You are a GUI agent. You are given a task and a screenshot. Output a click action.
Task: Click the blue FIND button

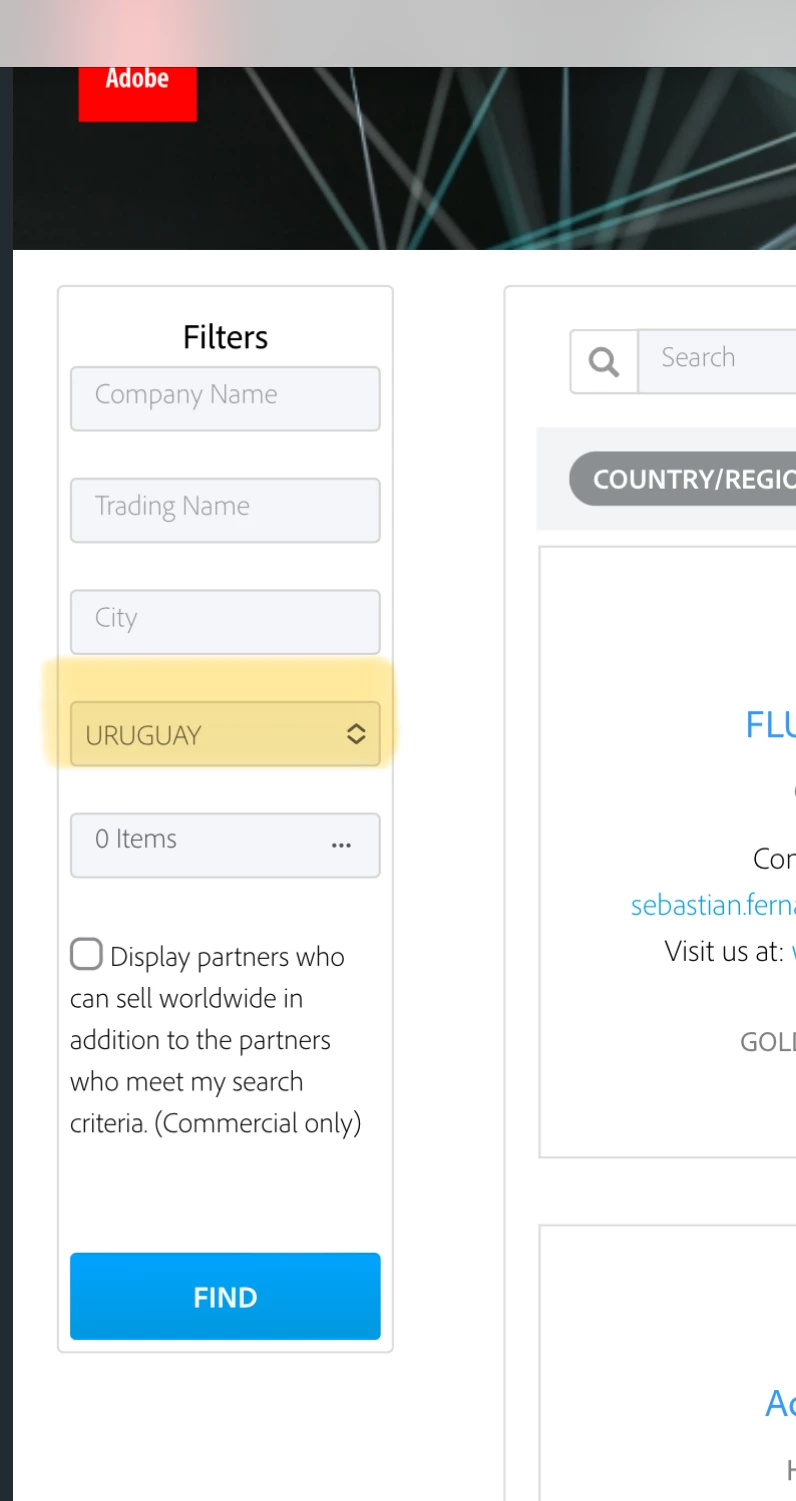click(x=225, y=1296)
